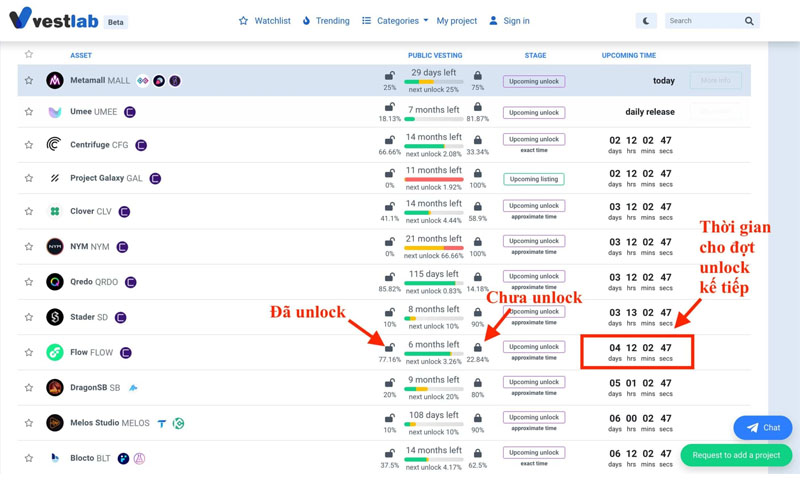Open the Centrifuge CFG project link
The height and width of the screenshot is (480, 800).
pyautogui.click(x=99, y=145)
